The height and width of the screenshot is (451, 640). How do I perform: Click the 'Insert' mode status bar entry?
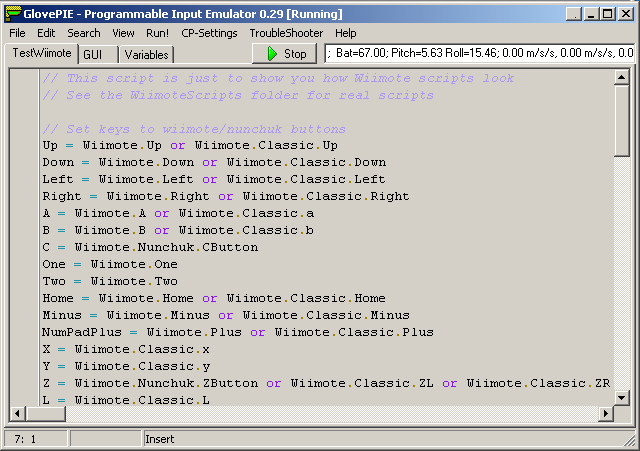click(x=160, y=439)
